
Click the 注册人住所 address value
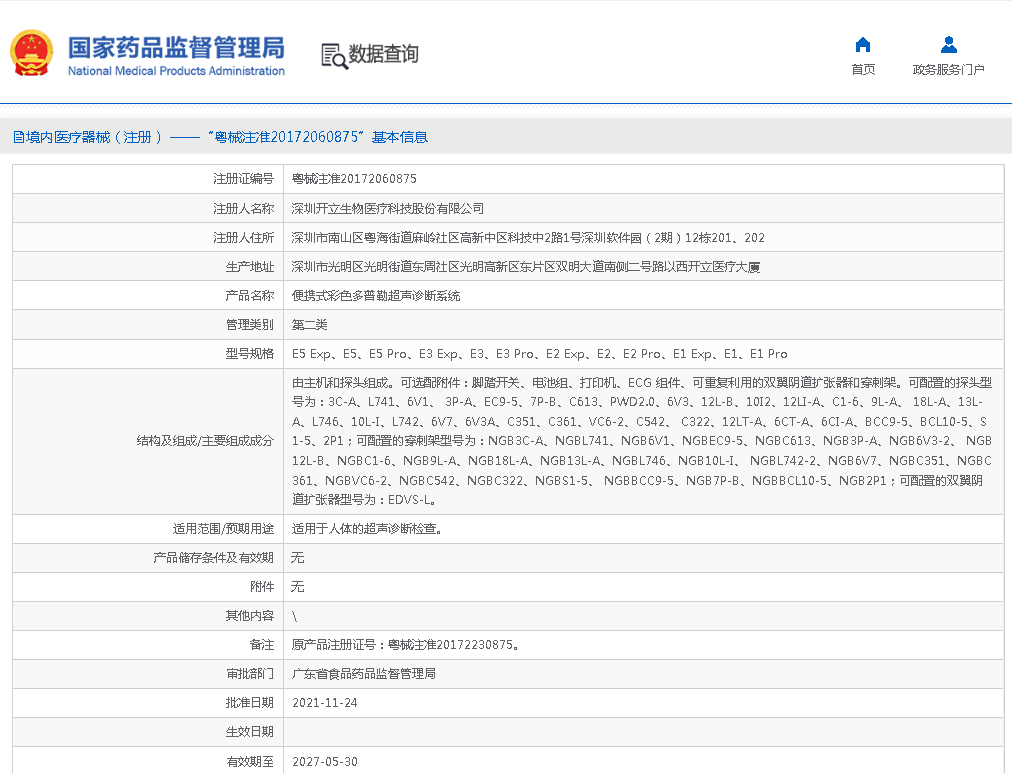(x=528, y=238)
